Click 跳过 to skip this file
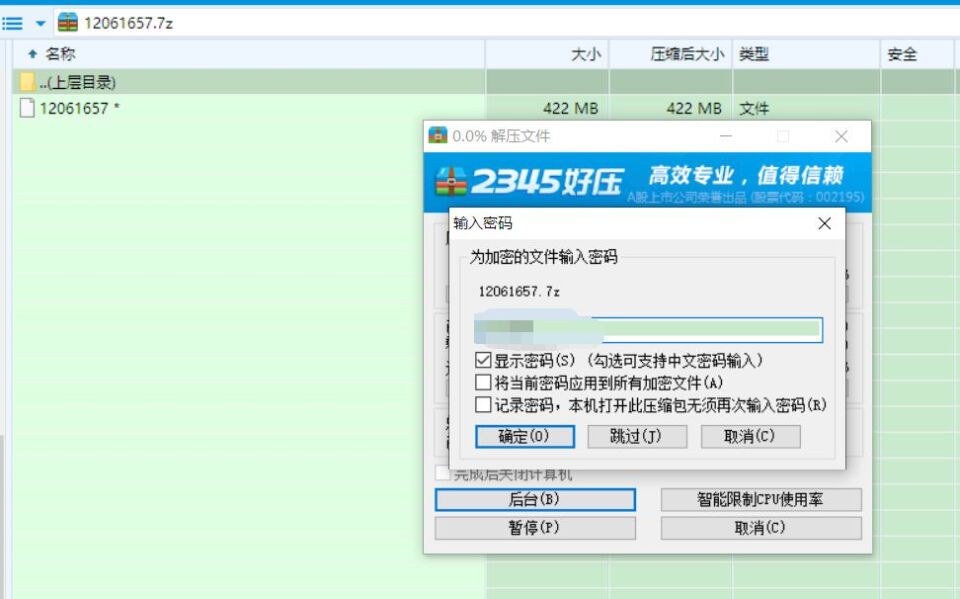Viewport: 960px width, 599px height. 637,436
